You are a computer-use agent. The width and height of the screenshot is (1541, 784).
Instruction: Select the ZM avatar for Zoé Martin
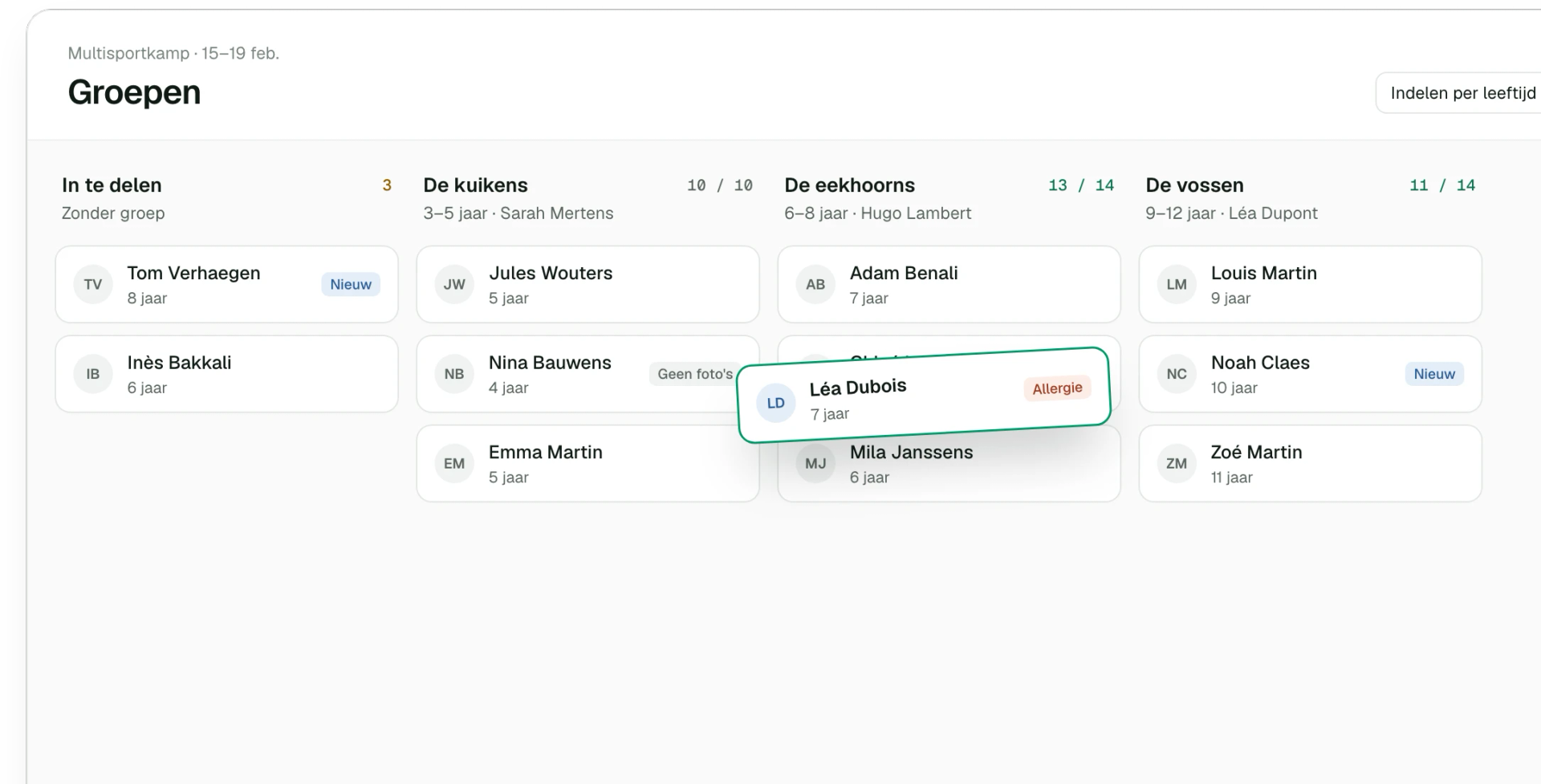[x=1177, y=464]
